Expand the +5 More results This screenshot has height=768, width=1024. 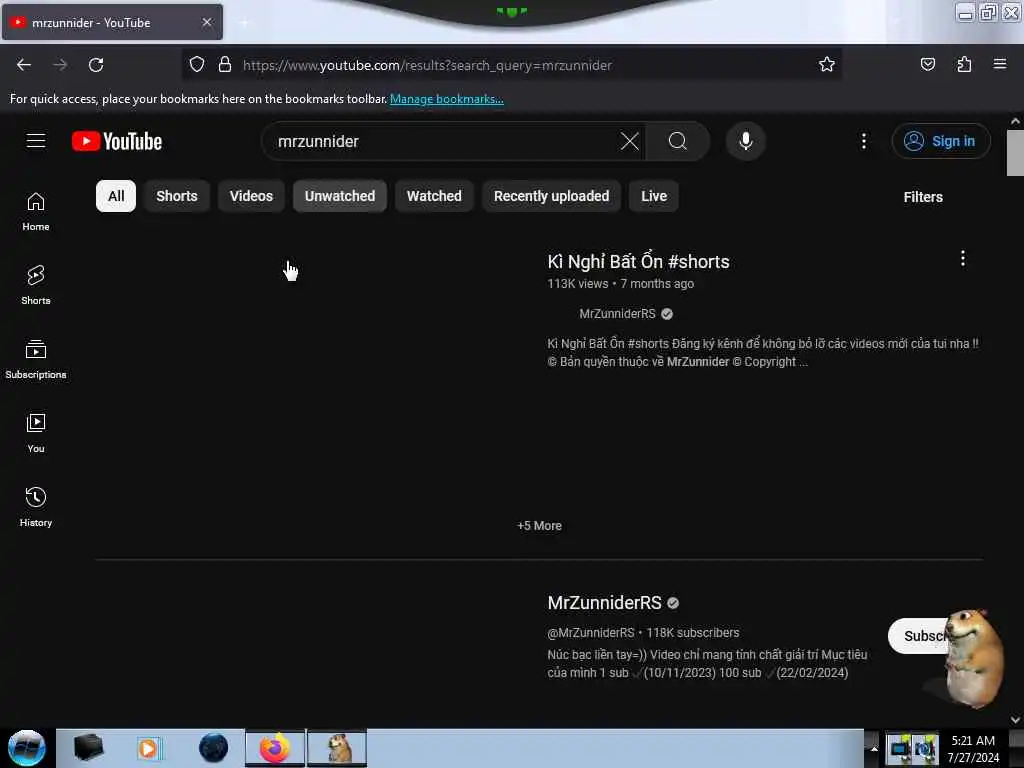click(x=539, y=526)
